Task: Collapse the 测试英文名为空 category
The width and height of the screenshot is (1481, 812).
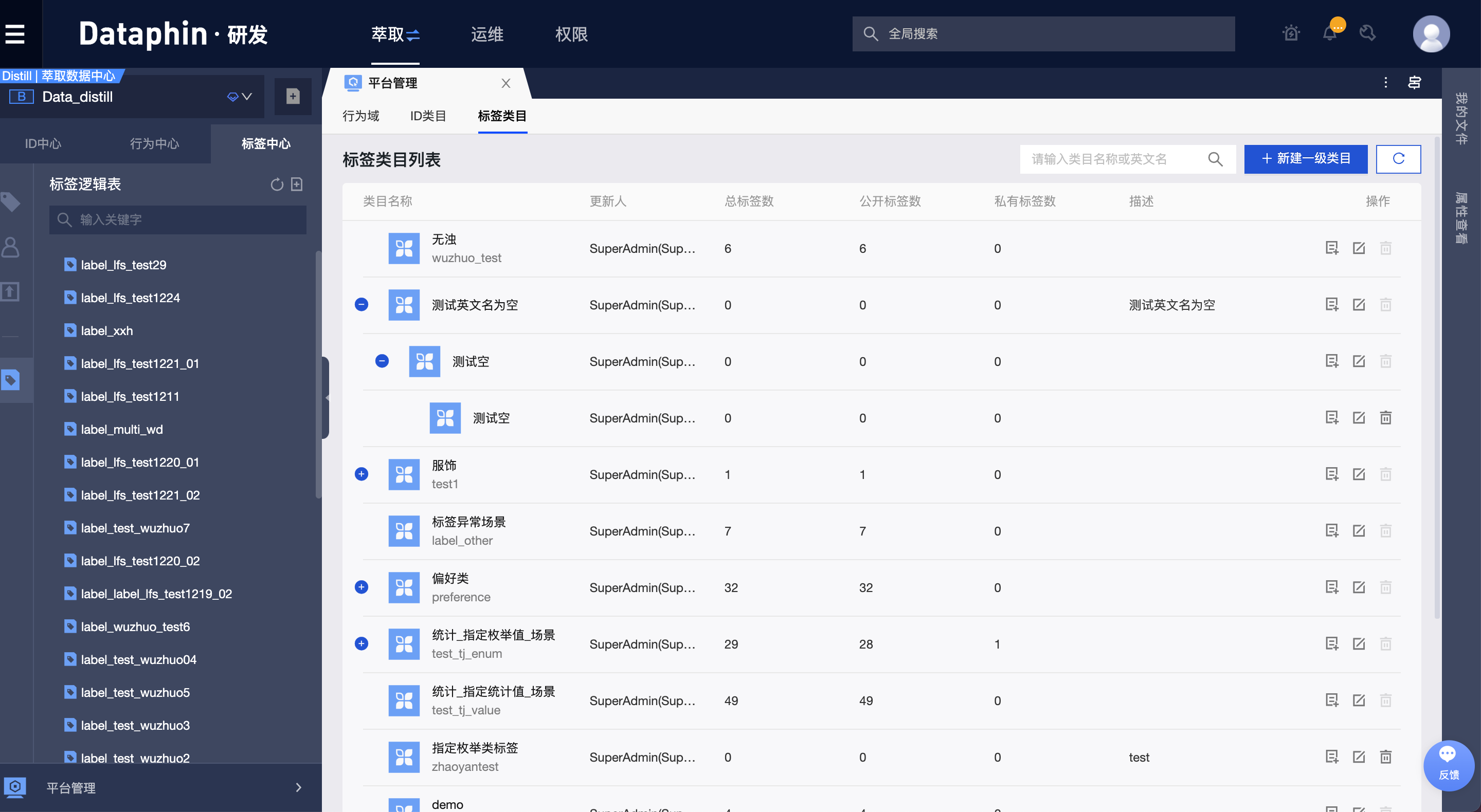Action: click(361, 305)
